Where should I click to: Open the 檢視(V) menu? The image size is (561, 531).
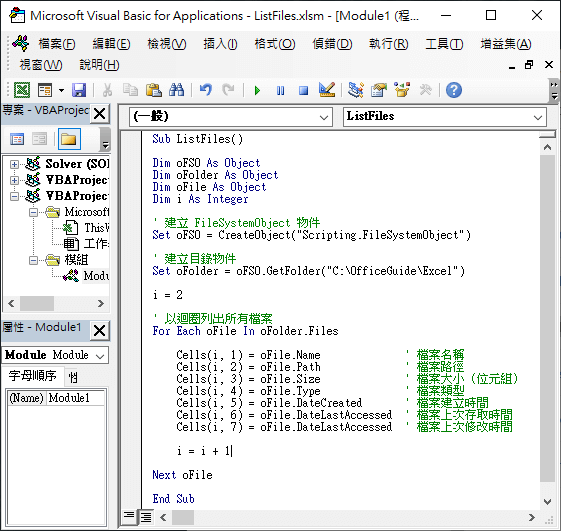point(167,44)
